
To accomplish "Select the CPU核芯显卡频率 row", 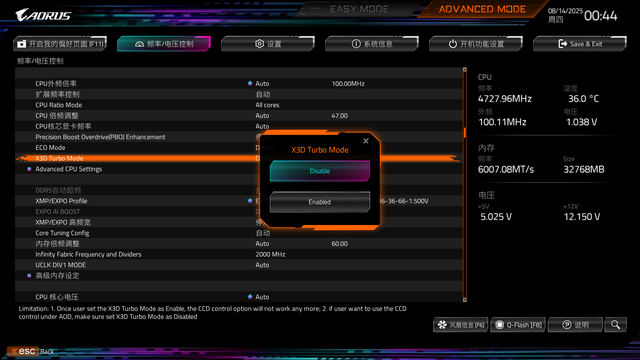I will pos(238,126).
